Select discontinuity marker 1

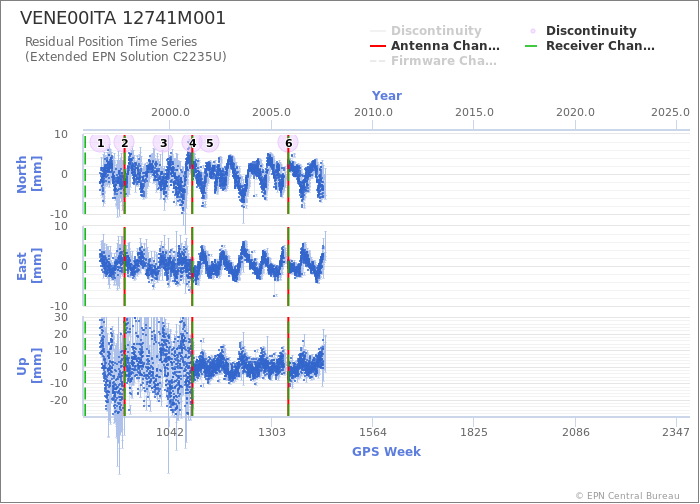[x=100, y=143]
